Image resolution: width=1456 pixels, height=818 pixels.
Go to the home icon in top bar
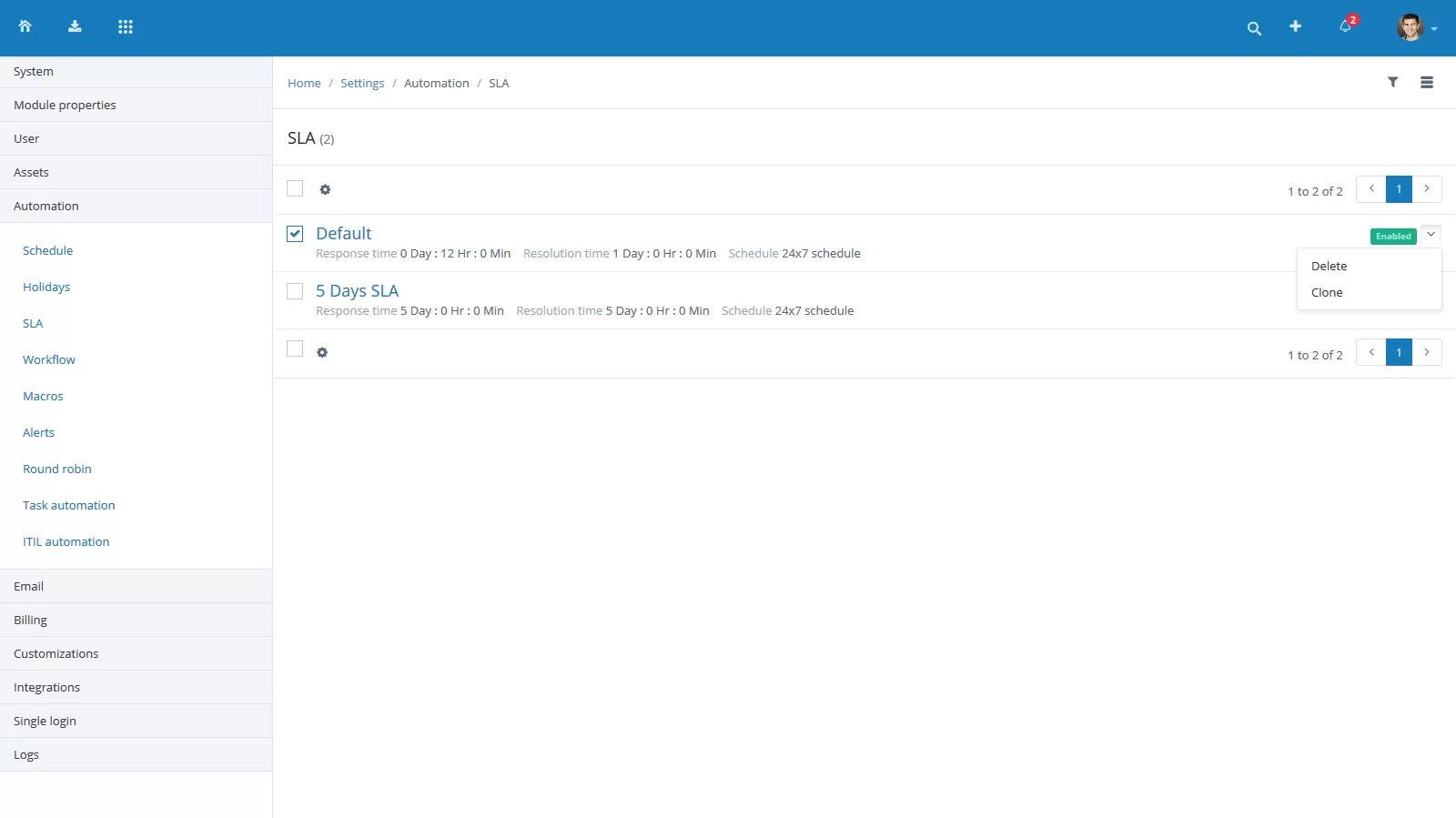click(25, 26)
